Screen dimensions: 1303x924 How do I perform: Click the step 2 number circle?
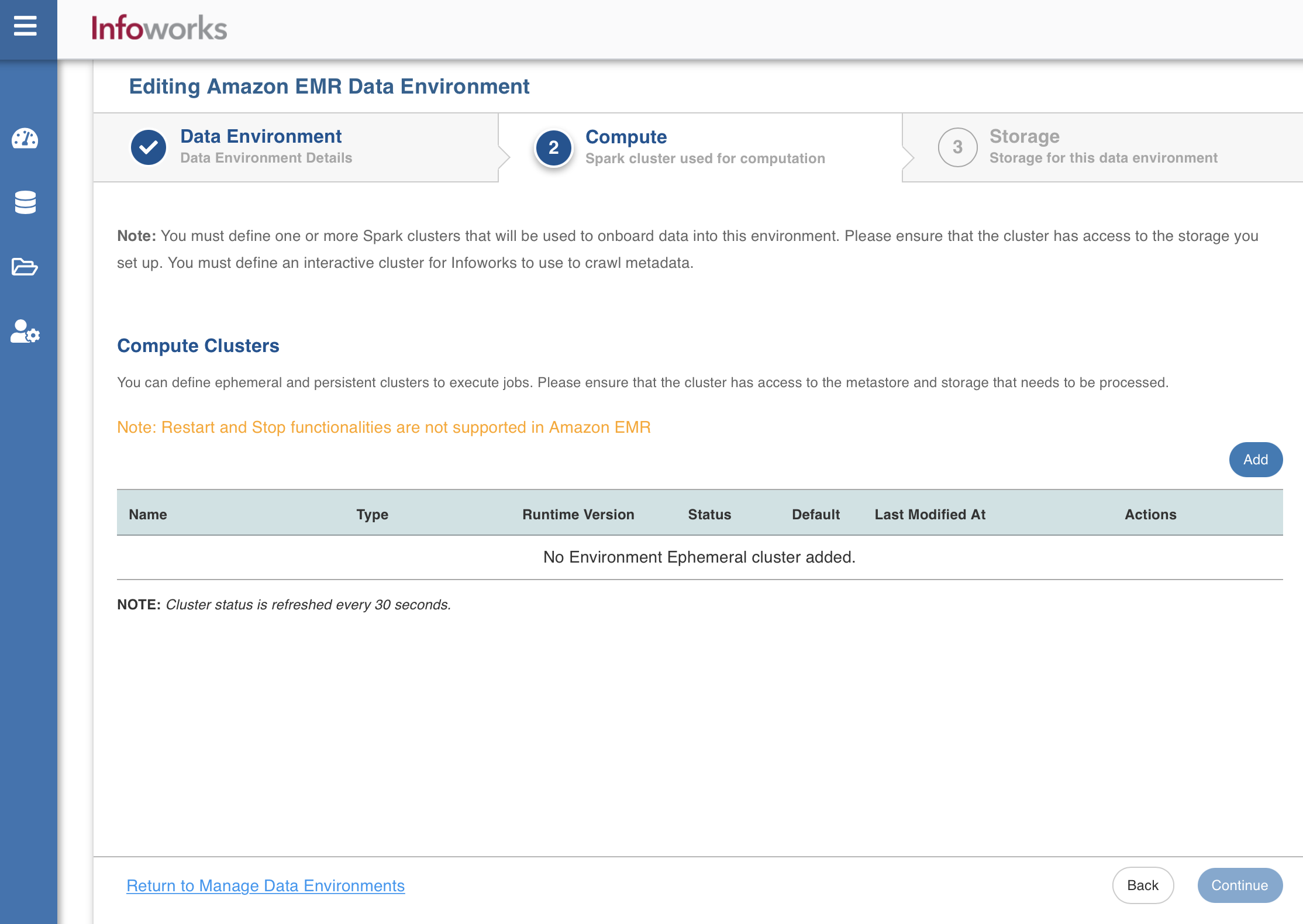pyautogui.click(x=553, y=147)
